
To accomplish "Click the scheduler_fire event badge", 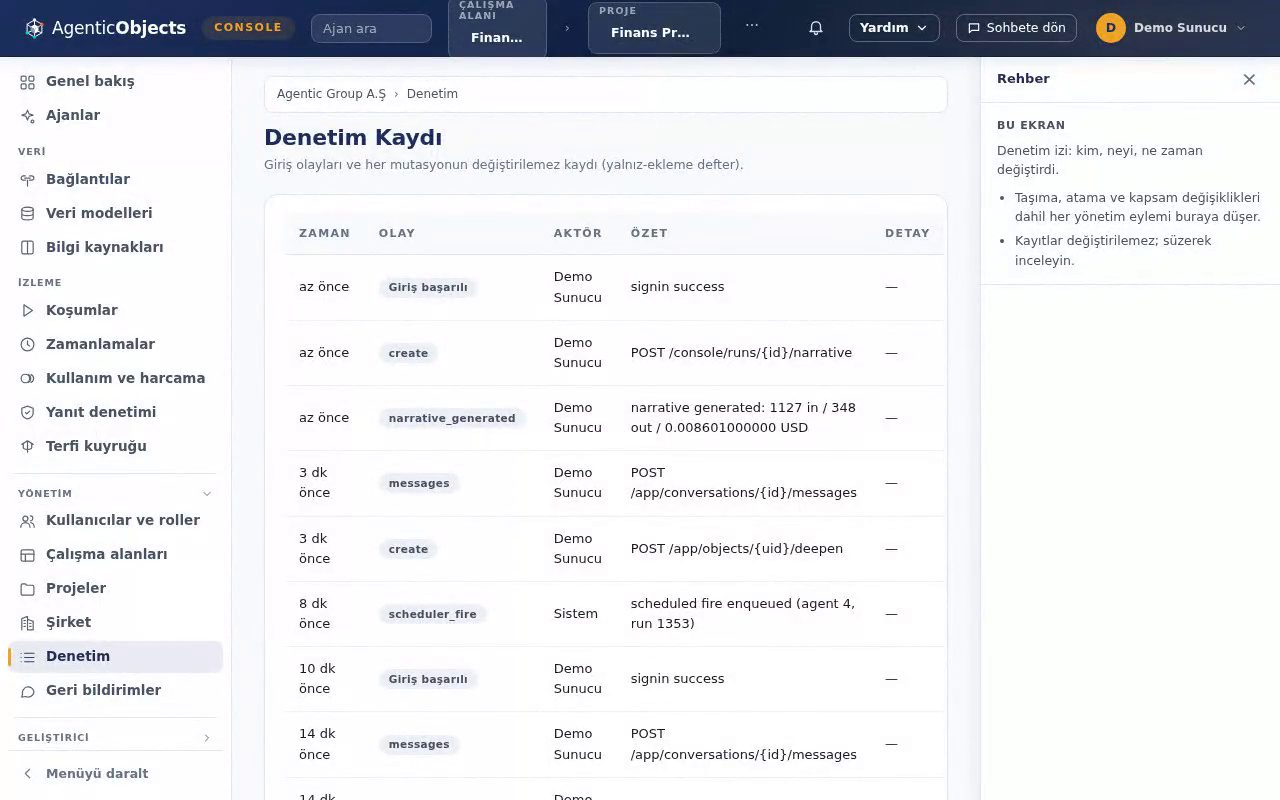I will (432, 614).
